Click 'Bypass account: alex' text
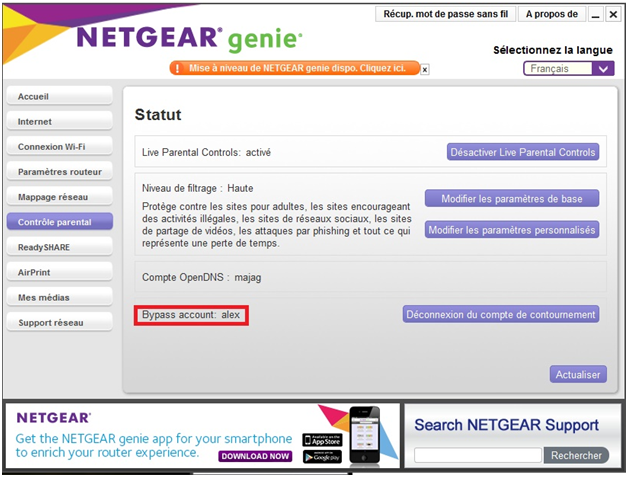The height and width of the screenshot is (477, 628). [x=191, y=315]
